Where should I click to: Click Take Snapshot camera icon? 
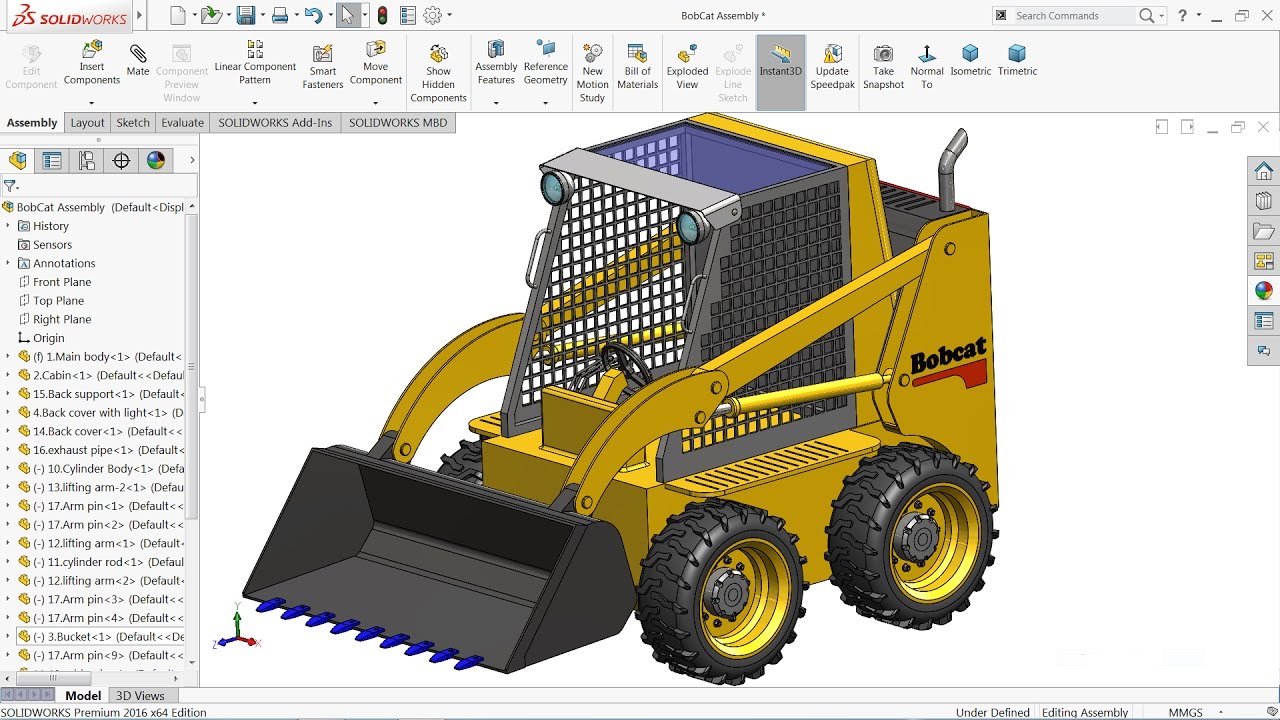point(883,66)
